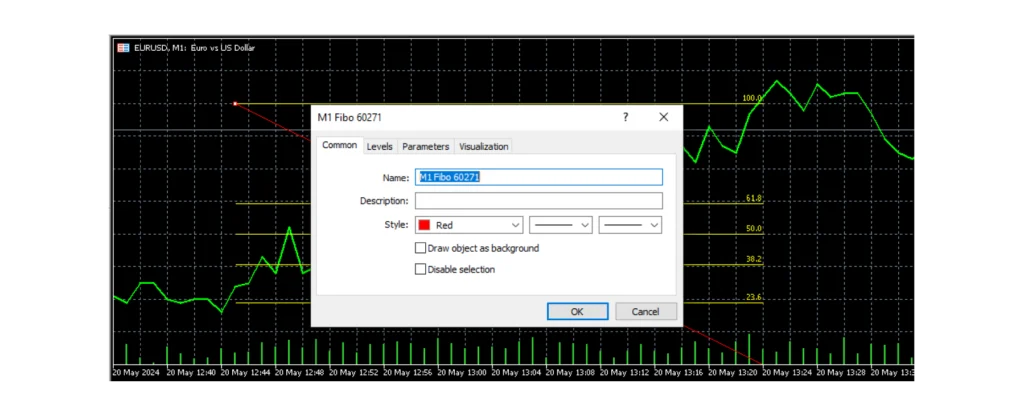Viewport: 1024px width, 416px height.
Task: Click into the Name input field
Action: [538, 177]
